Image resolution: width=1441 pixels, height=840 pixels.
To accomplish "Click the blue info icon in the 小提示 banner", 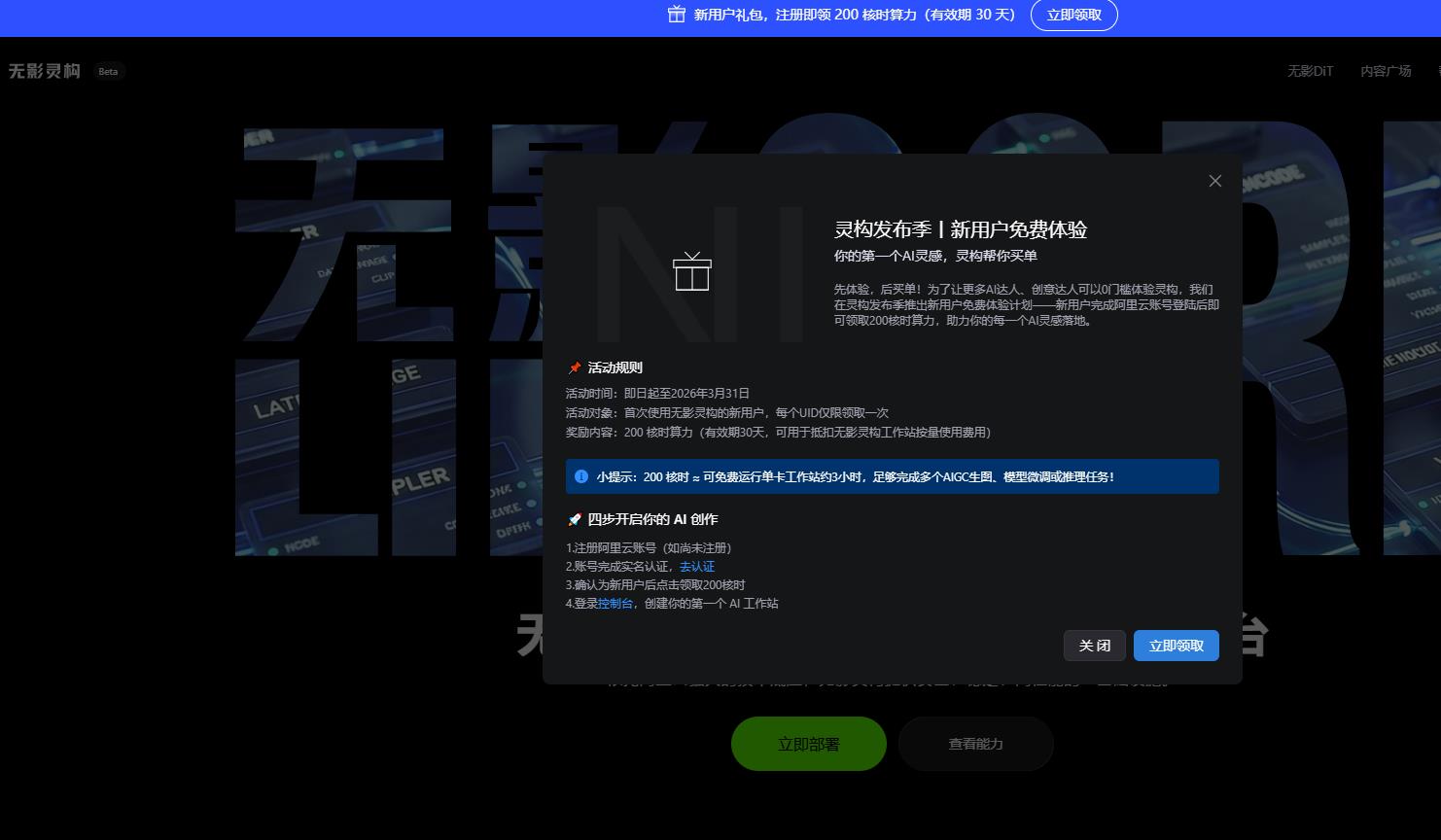I will [x=581, y=476].
